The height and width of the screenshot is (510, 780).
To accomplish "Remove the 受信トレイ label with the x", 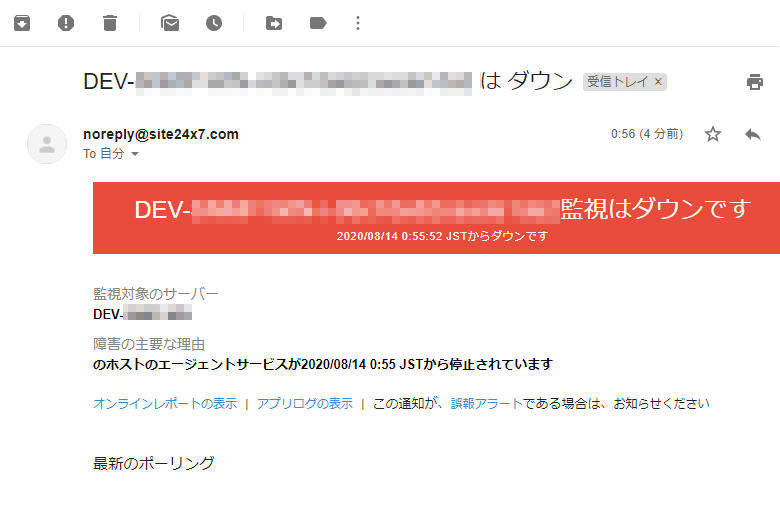I will (x=658, y=81).
